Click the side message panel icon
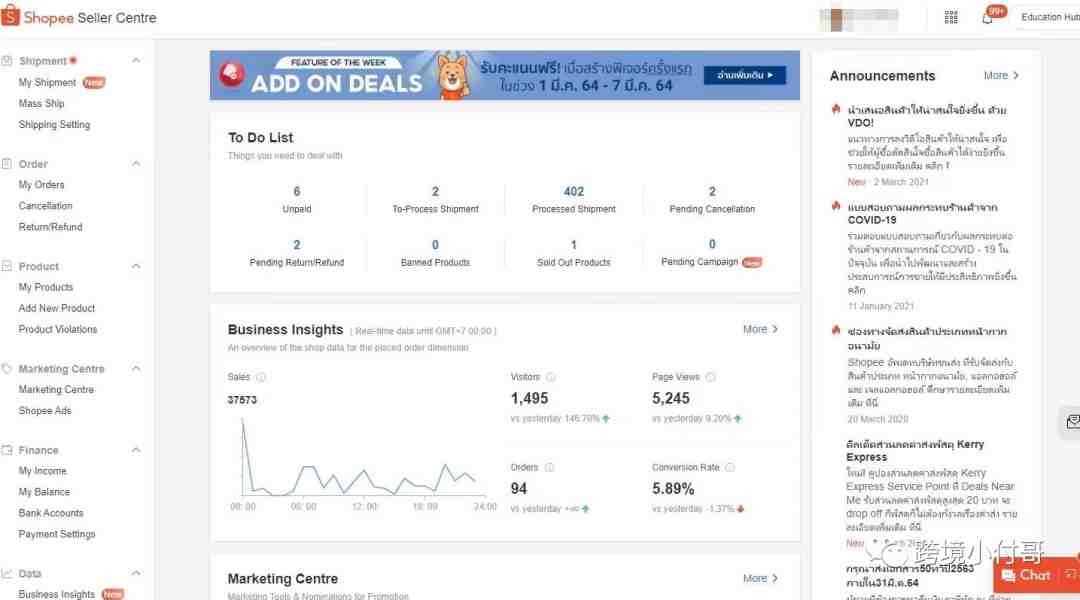Image resolution: width=1080 pixels, height=600 pixels. 1072,422
